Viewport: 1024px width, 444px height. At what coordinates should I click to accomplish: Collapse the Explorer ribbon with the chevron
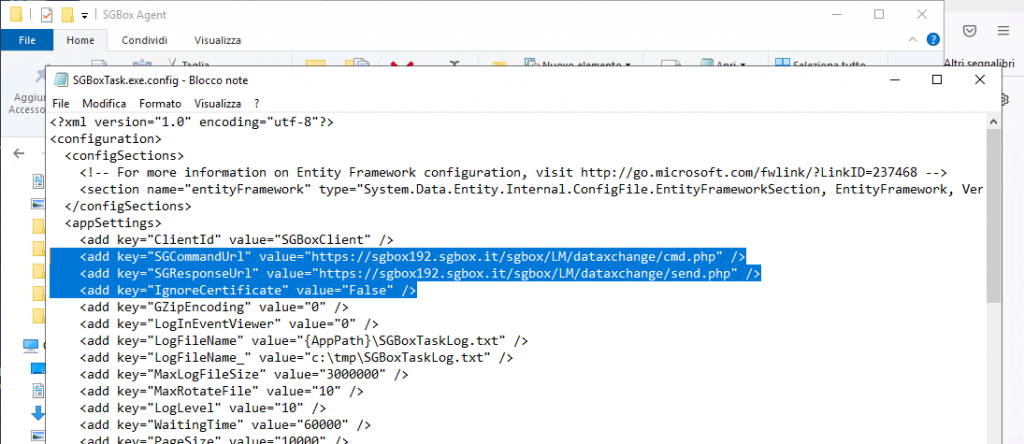pyautogui.click(x=913, y=40)
